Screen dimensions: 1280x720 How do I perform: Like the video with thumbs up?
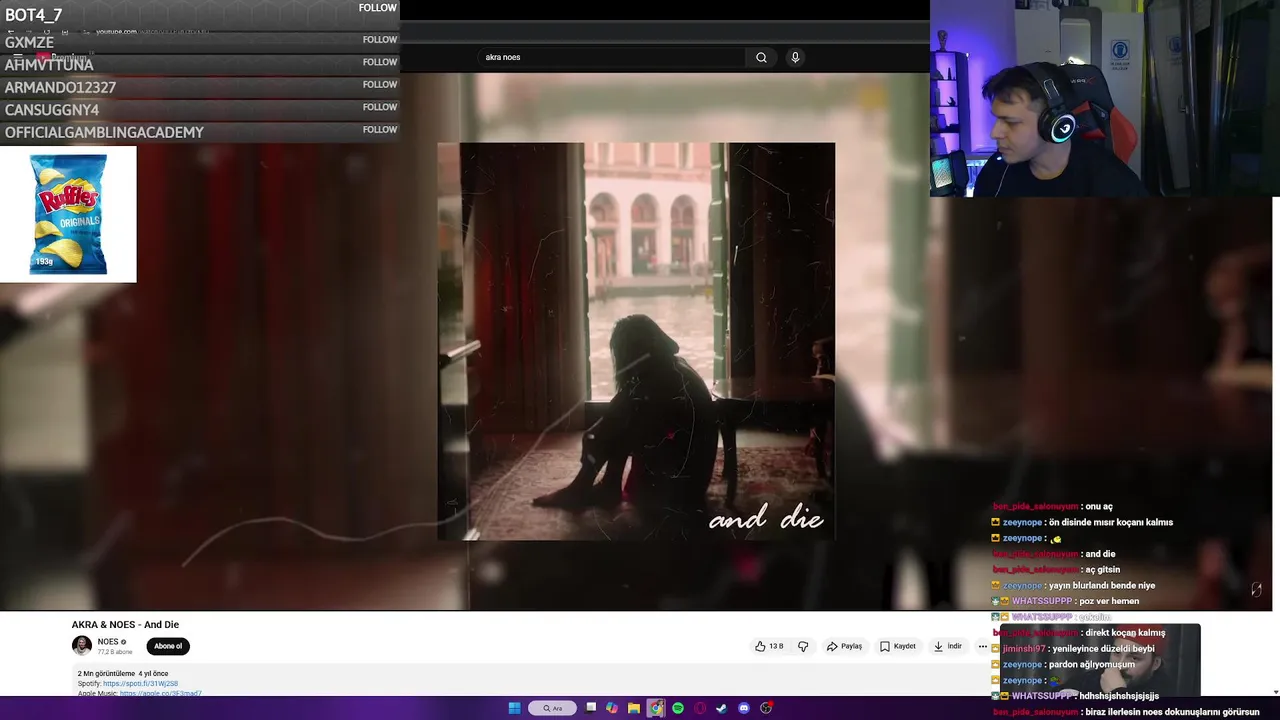(769, 646)
